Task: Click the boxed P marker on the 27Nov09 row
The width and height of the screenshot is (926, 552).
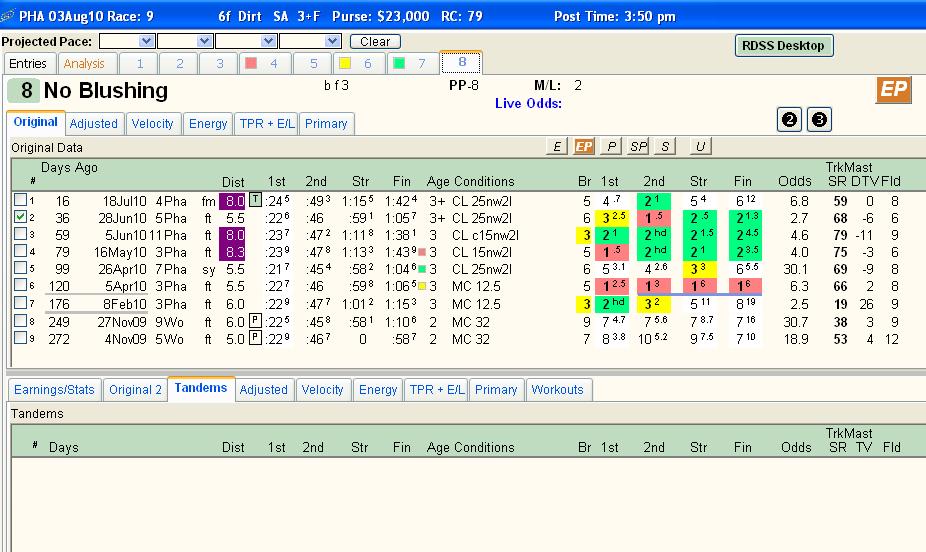Action: tap(255, 321)
